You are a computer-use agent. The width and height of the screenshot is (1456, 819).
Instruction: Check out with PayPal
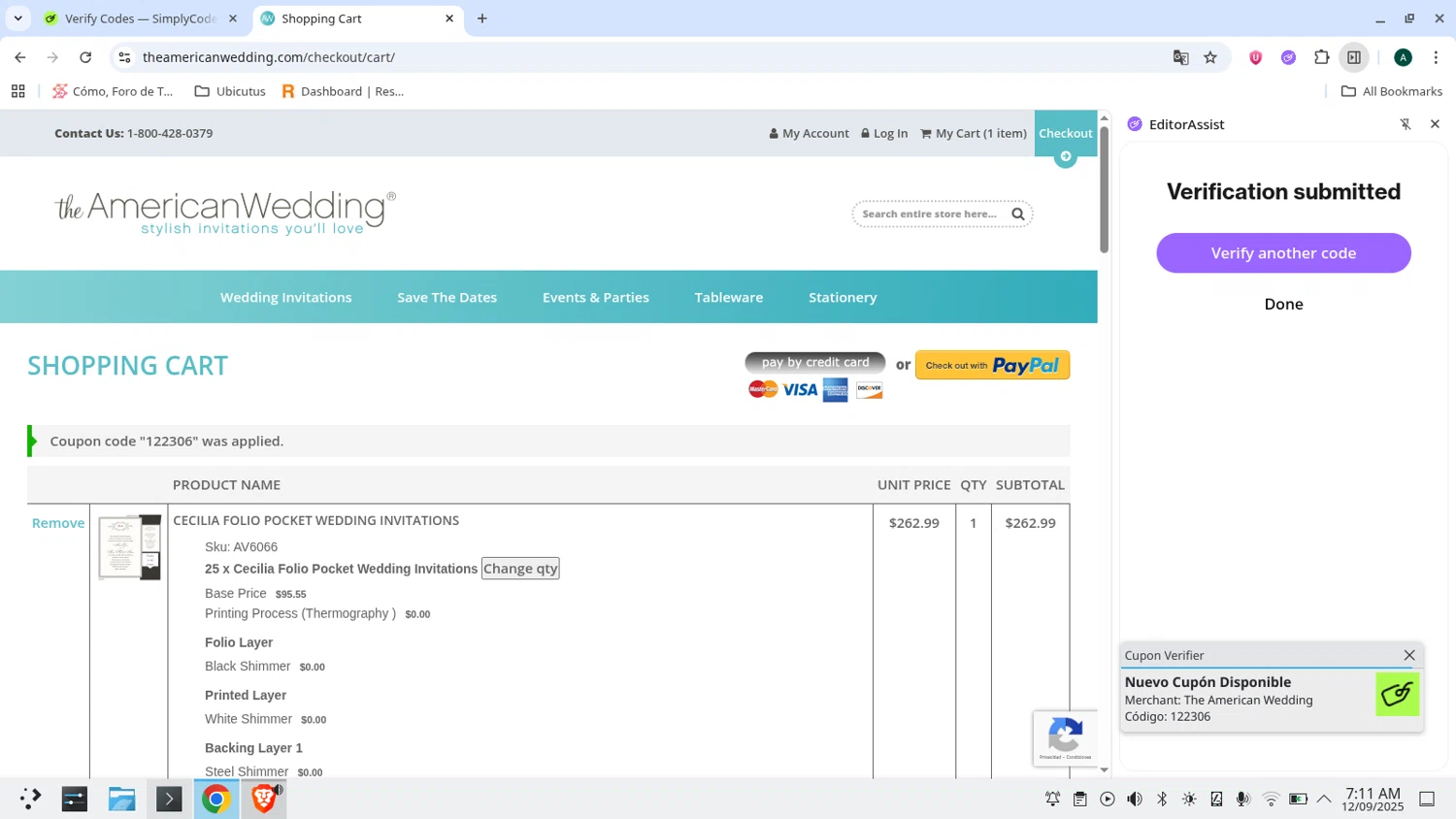click(992, 365)
